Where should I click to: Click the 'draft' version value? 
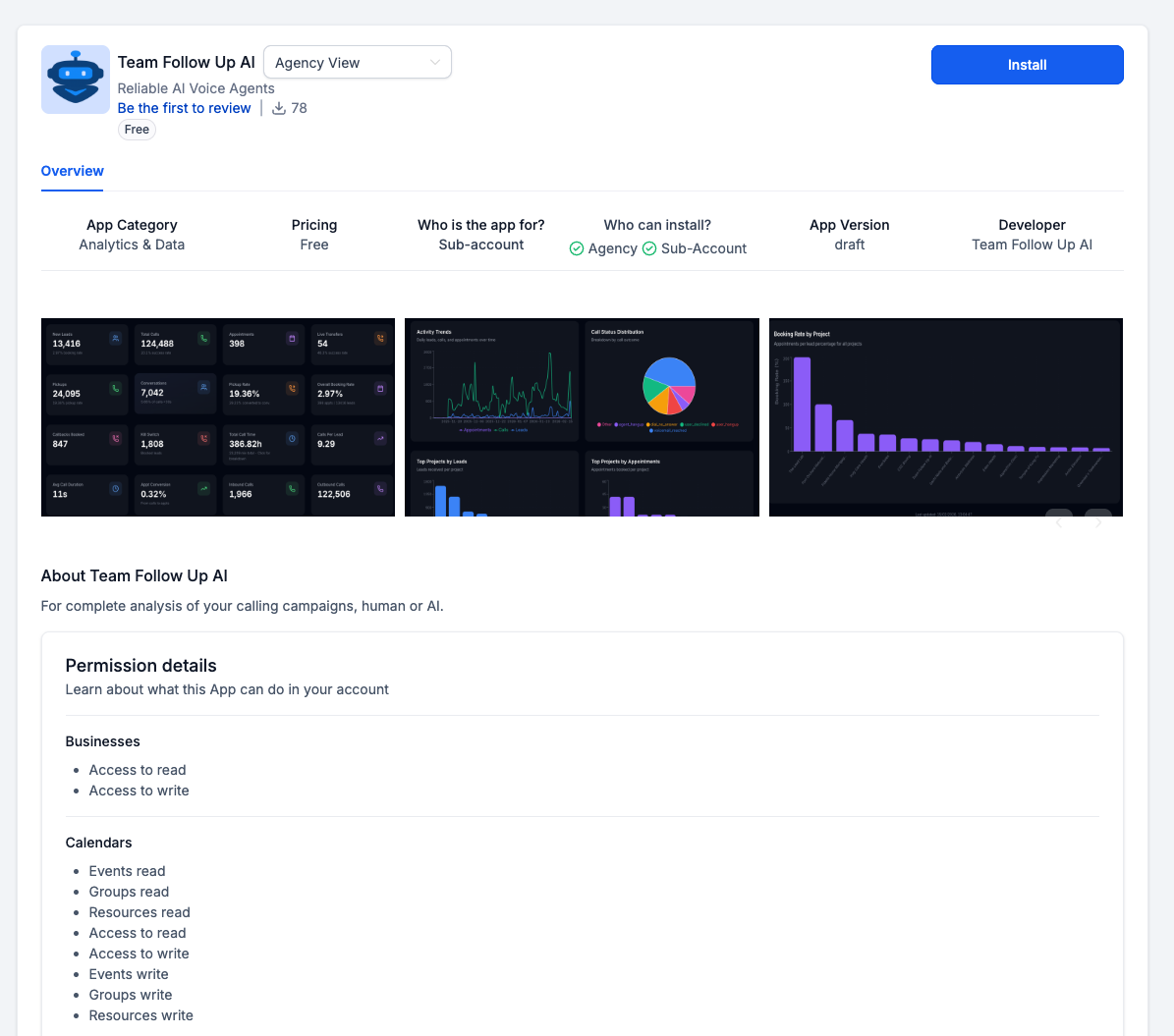(850, 245)
